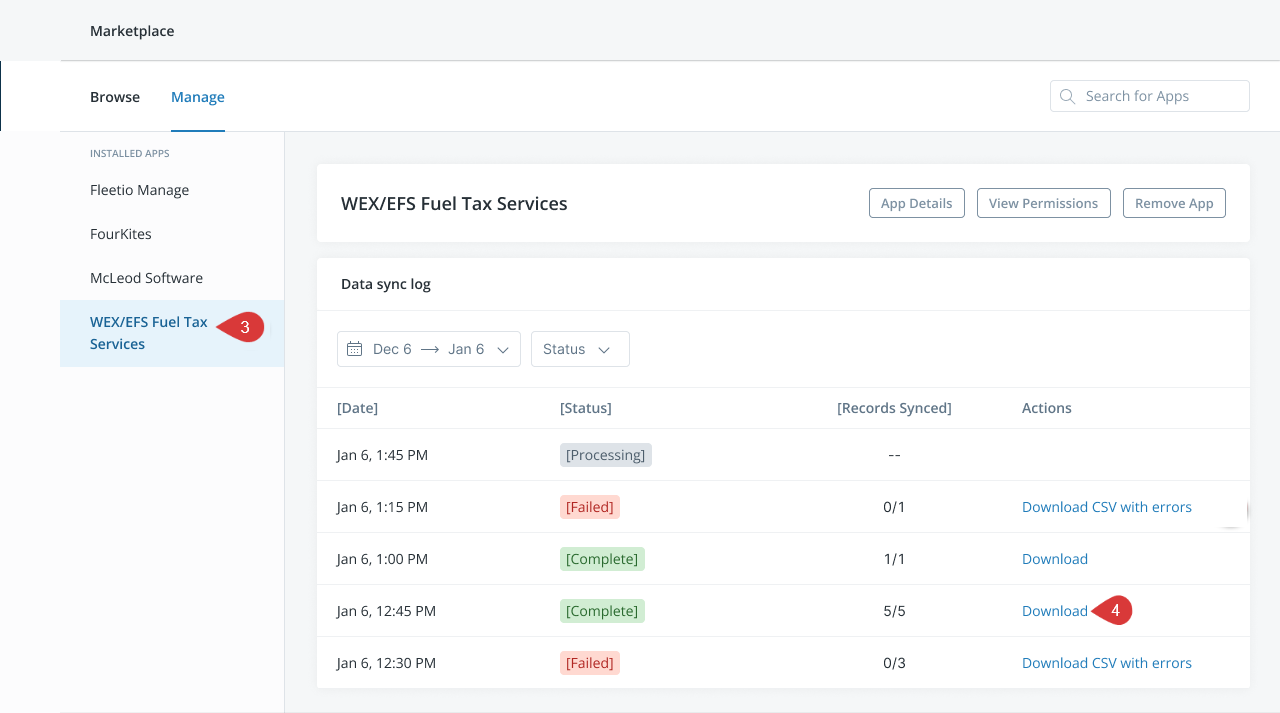This screenshot has height=713, width=1280.
Task: Click the search magnifier icon
Action: pyautogui.click(x=1067, y=96)
